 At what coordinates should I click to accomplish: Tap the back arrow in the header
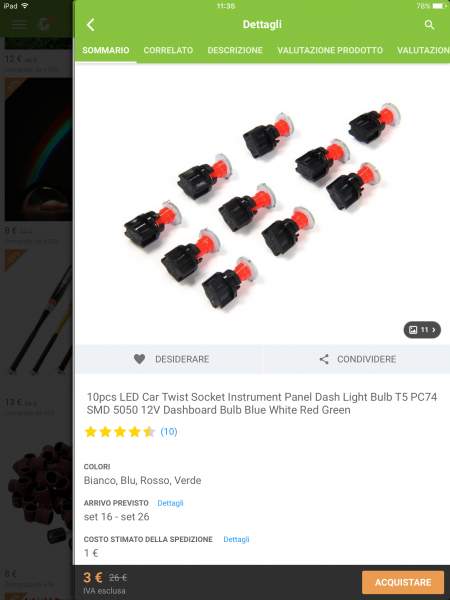(91, 25)
